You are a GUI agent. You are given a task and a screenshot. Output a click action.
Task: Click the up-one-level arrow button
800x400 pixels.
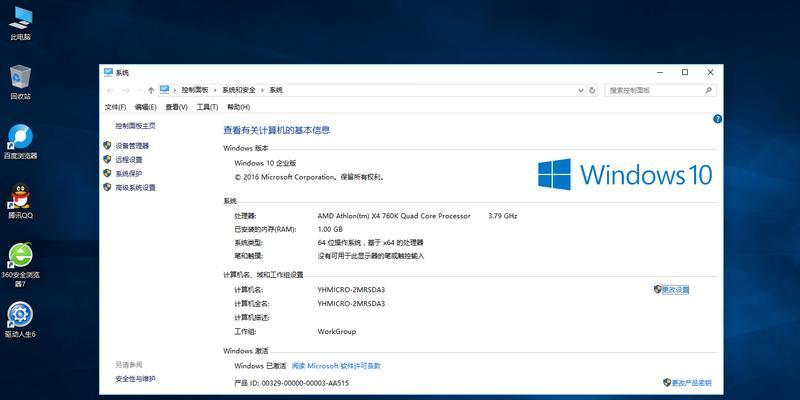151,90
